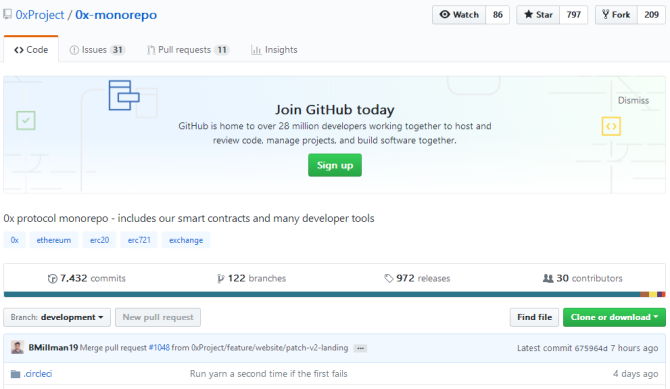
Task: Click the Watch button
Action: [x=459, y=15]
